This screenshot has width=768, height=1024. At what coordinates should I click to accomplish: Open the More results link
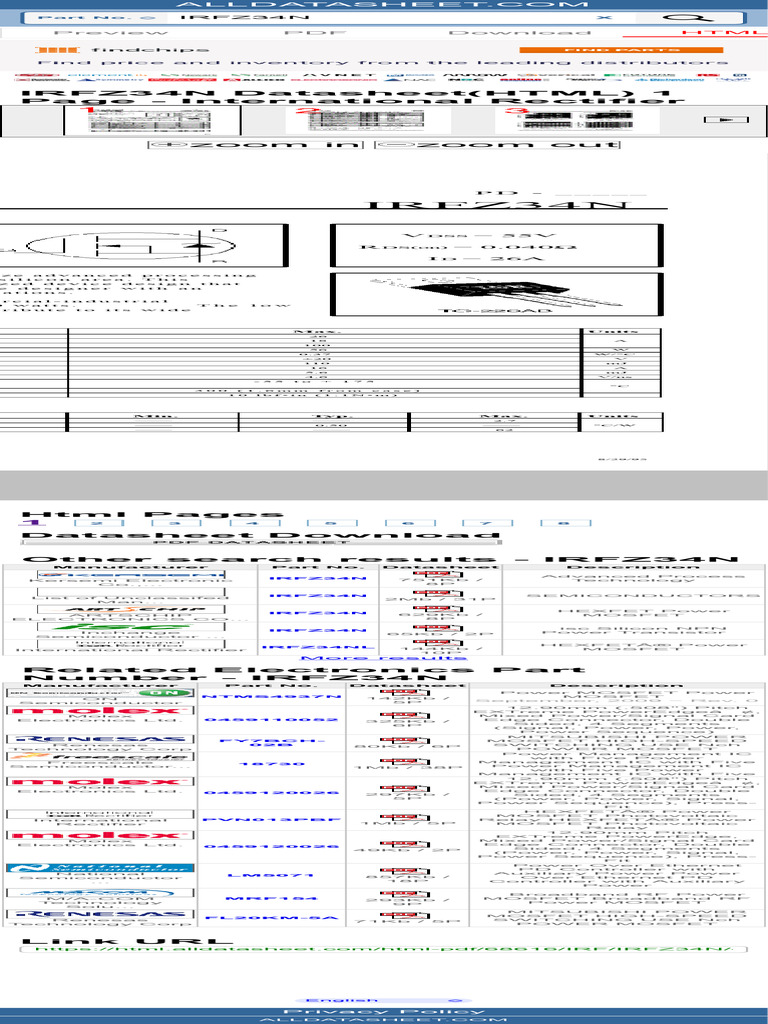[384, 658]
